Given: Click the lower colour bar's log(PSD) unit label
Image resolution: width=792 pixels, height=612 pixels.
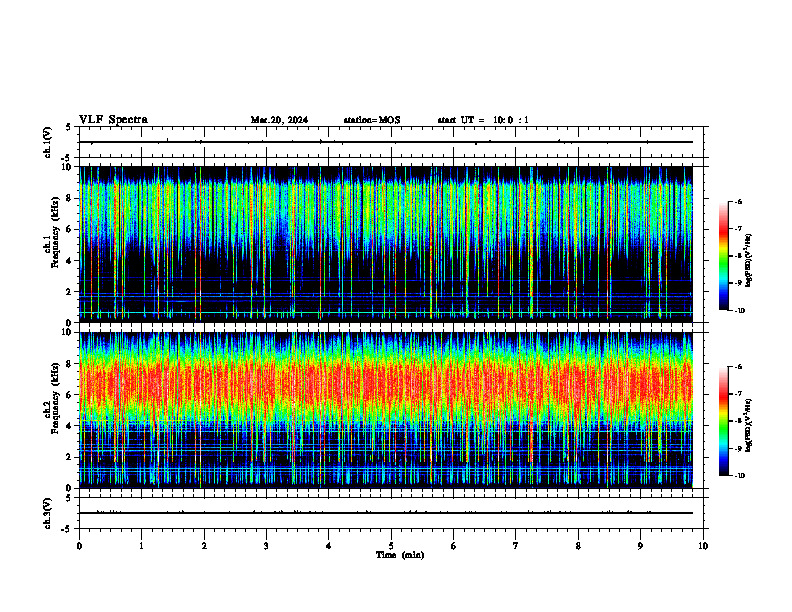Looking at the screenshot, I should pos(749,425).
